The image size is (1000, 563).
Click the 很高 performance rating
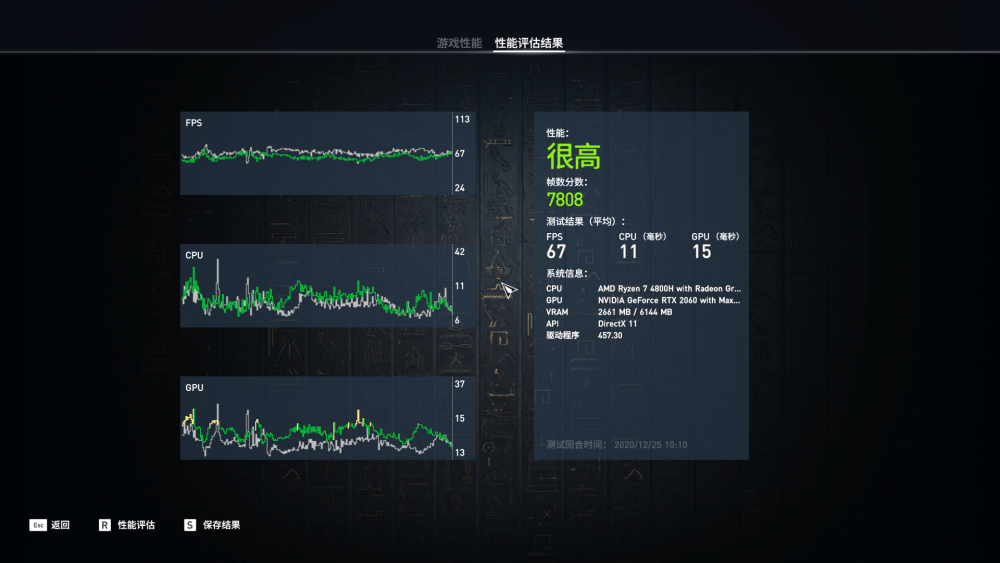point(573,156)
